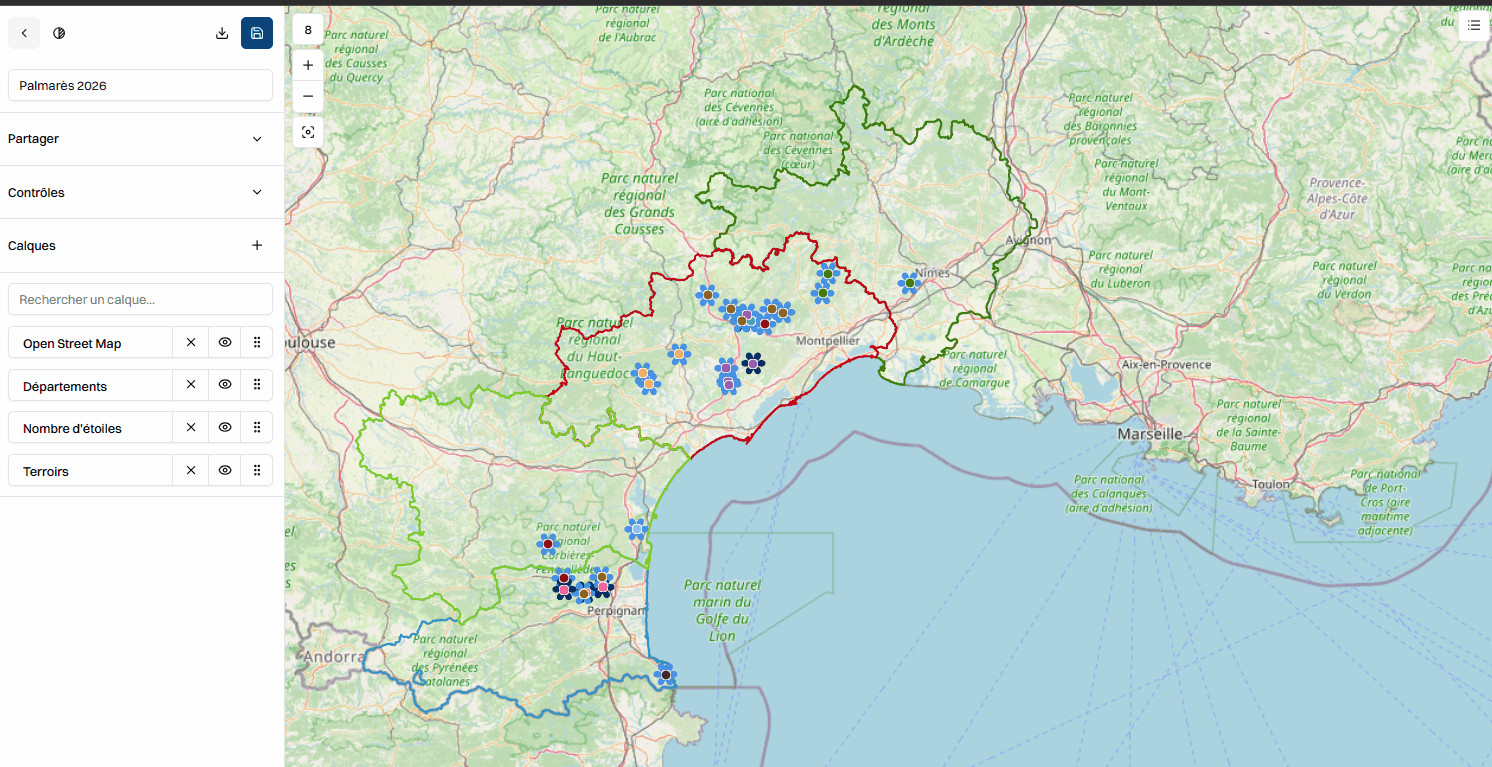Viewport: 1492px width, 767px height.
Task: Remove the Nombre d'étoiles layer
Action: (x=191, y=428)
